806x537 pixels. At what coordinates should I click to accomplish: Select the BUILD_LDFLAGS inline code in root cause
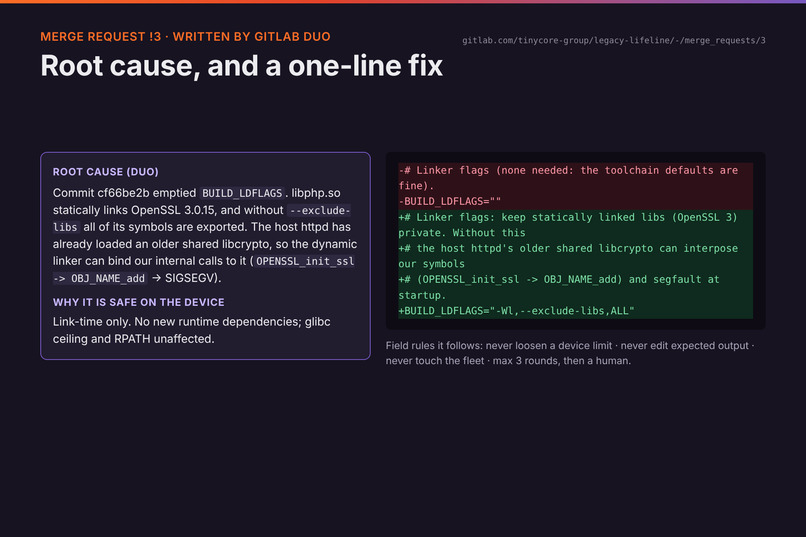tap(242, 193)
